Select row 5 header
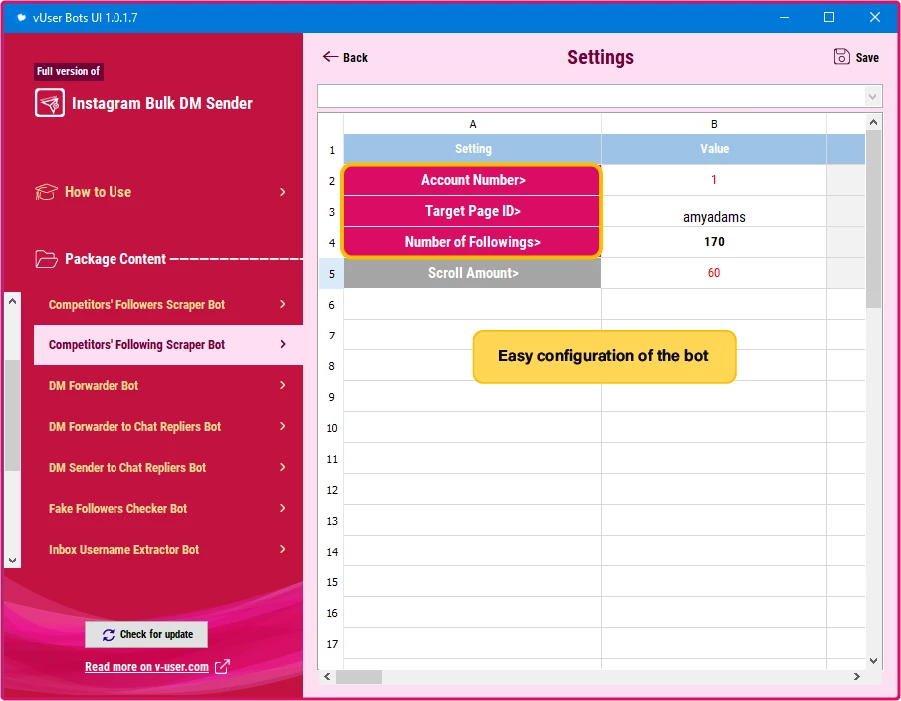Viewport: 901px width, 701px height. tap(332, 274)
